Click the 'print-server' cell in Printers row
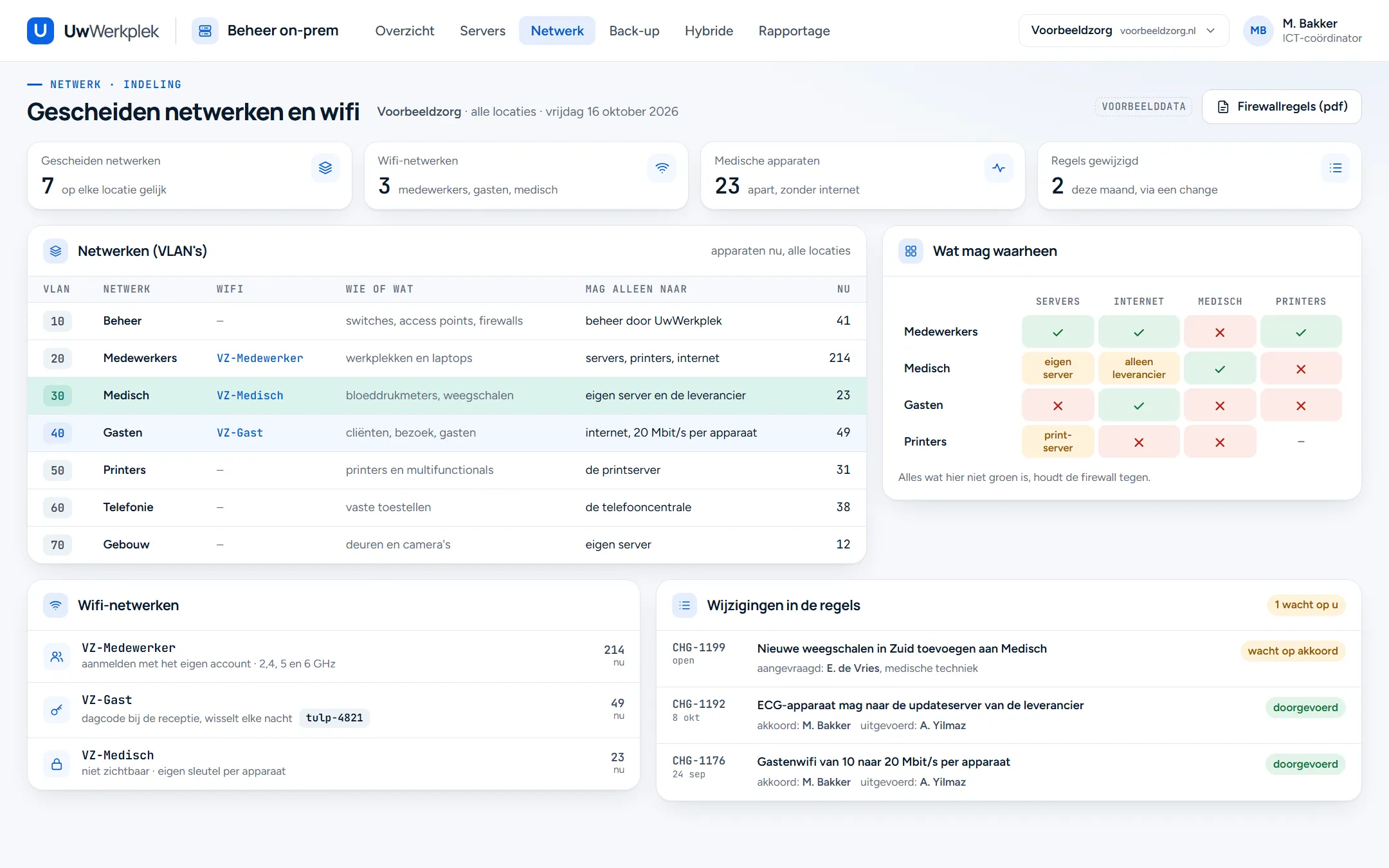 1058,442
